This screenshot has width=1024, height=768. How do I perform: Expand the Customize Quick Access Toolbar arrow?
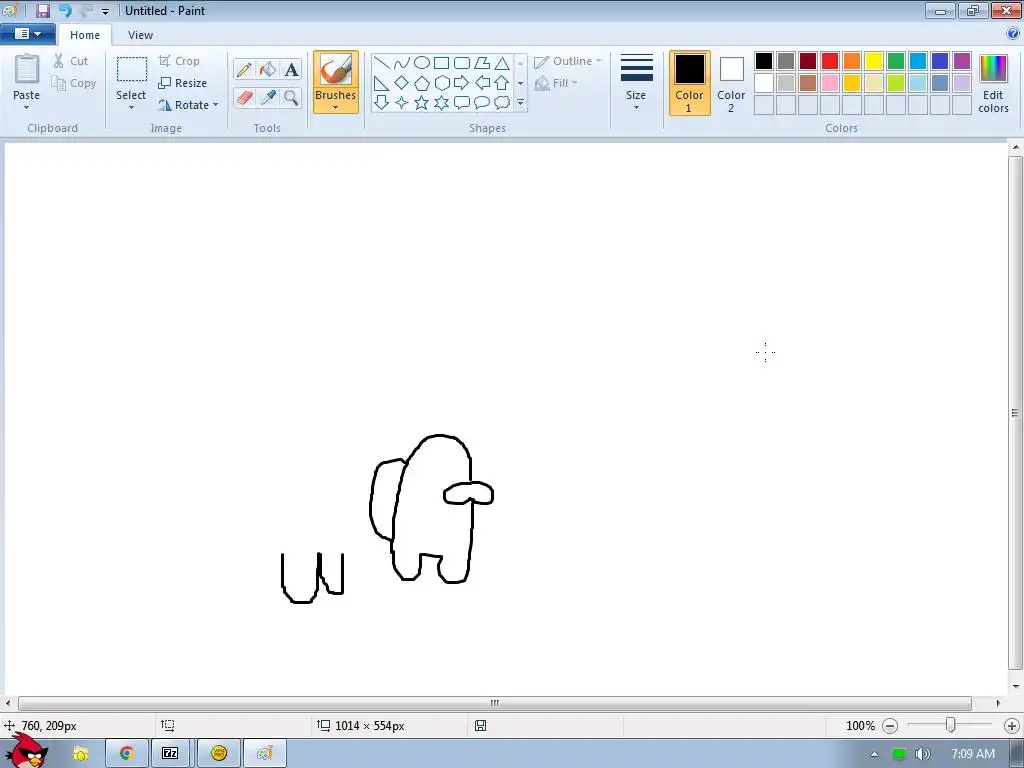(x=105, y=11)
